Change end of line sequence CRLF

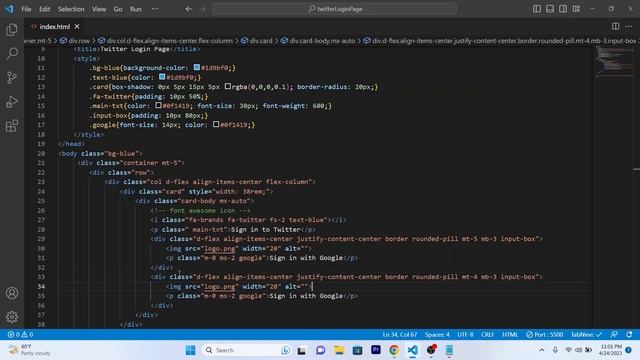pyautogui.click(x=487, y=335)
